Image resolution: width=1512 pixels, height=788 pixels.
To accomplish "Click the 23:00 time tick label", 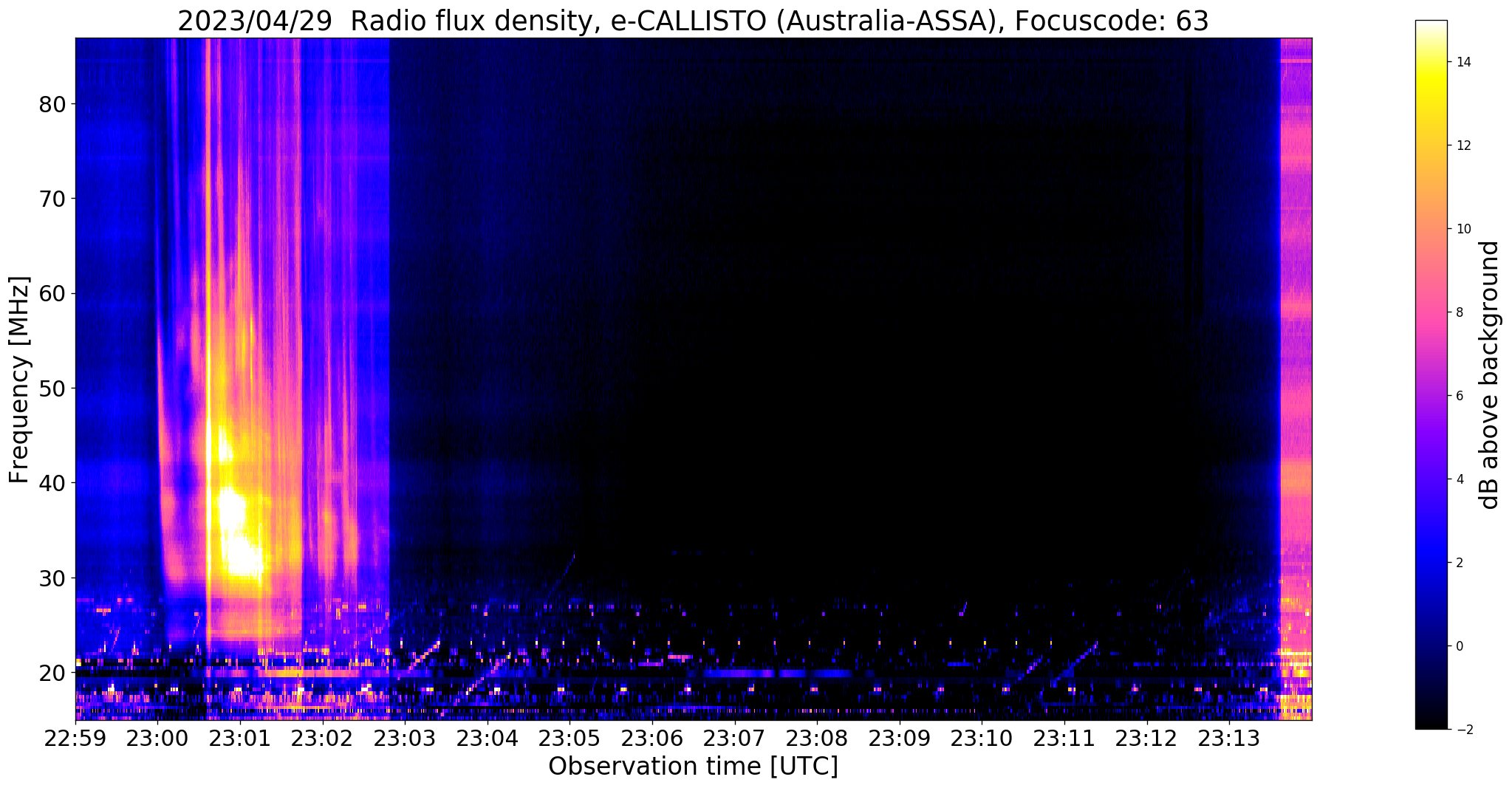I will coord(158,739).
